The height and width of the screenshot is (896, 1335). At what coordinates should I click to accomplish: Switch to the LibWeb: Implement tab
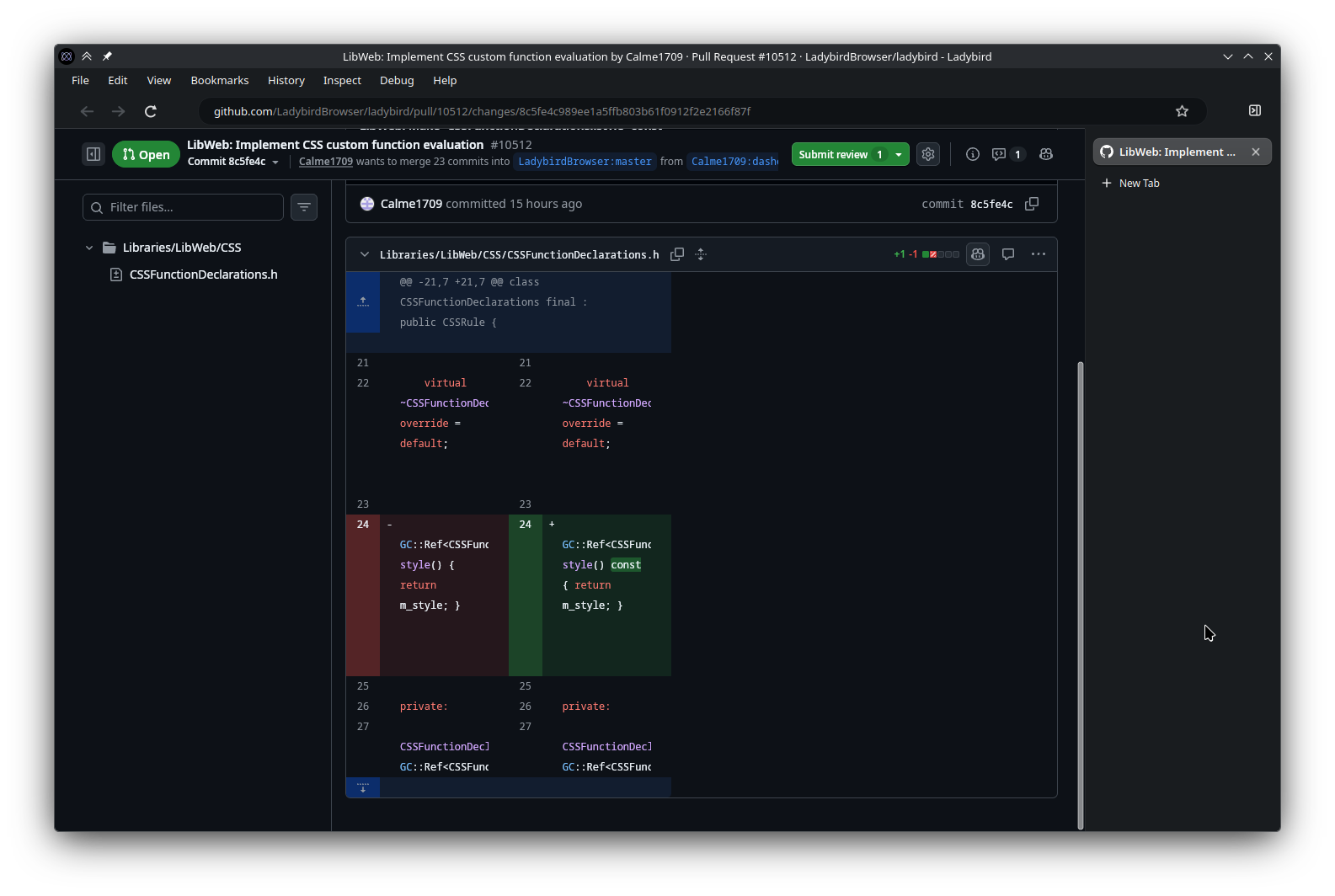[1182, 152]
